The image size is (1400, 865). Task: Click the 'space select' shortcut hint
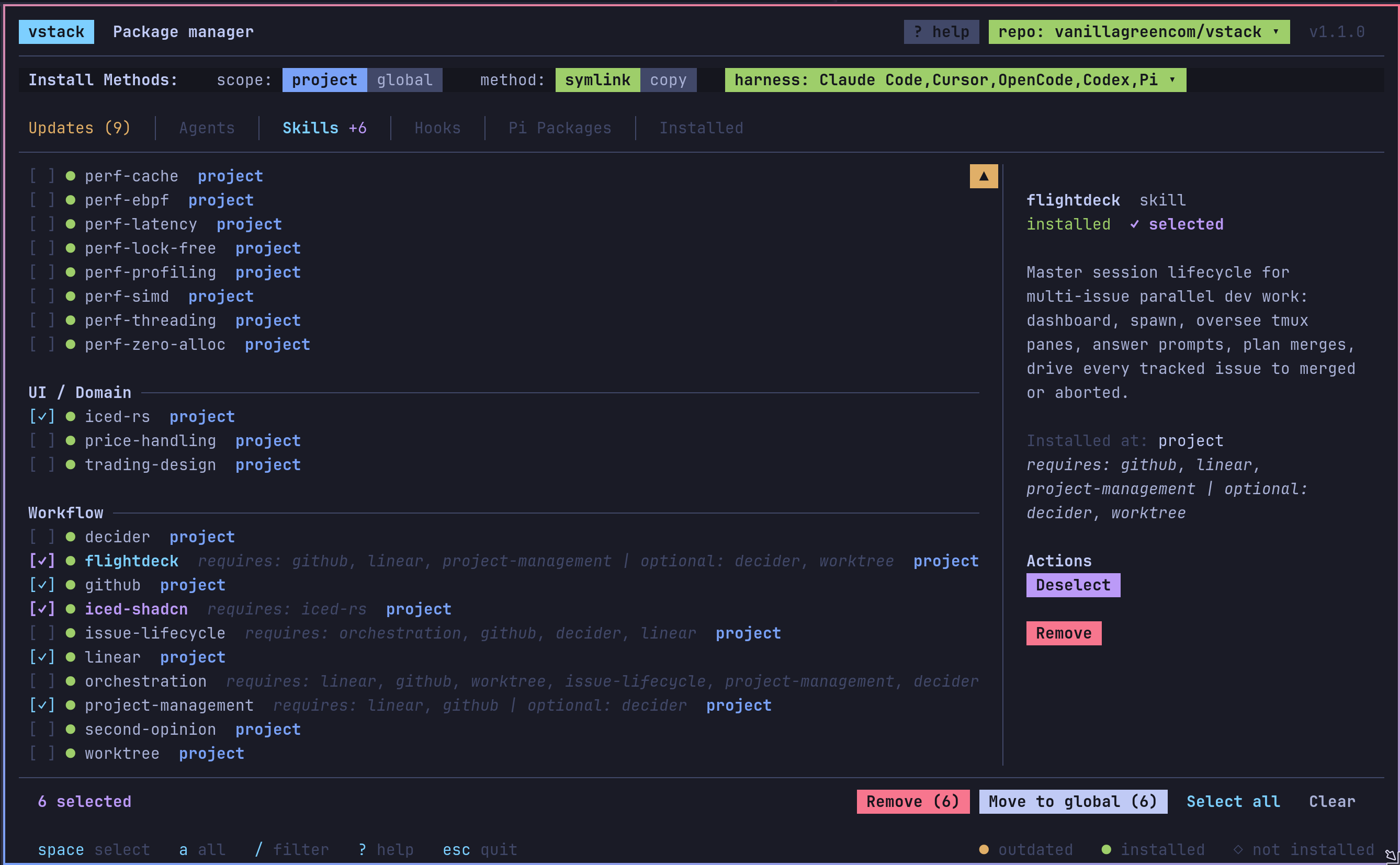point(94,849)
